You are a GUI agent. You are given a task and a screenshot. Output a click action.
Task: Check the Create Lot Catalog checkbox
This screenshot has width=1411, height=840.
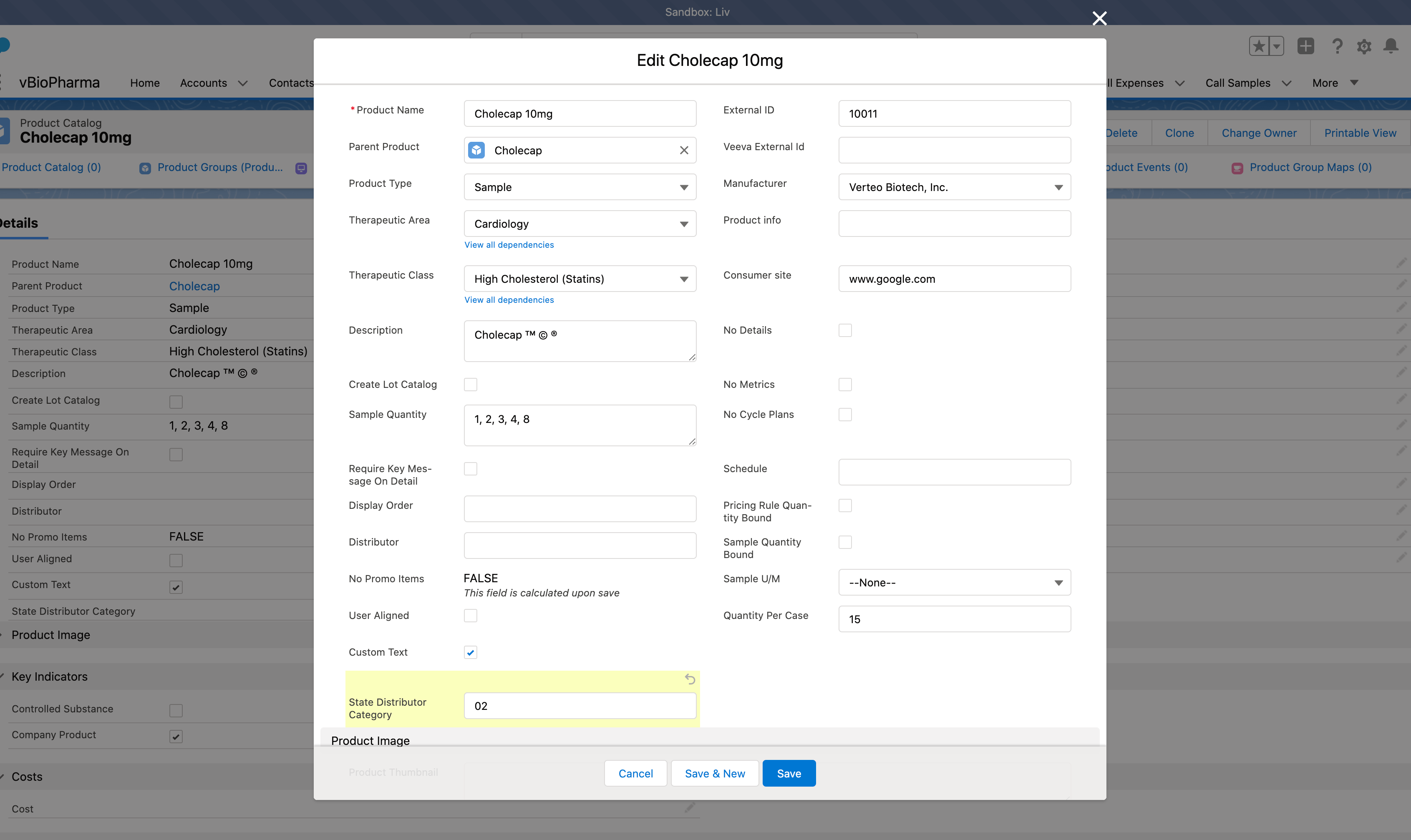471,385
